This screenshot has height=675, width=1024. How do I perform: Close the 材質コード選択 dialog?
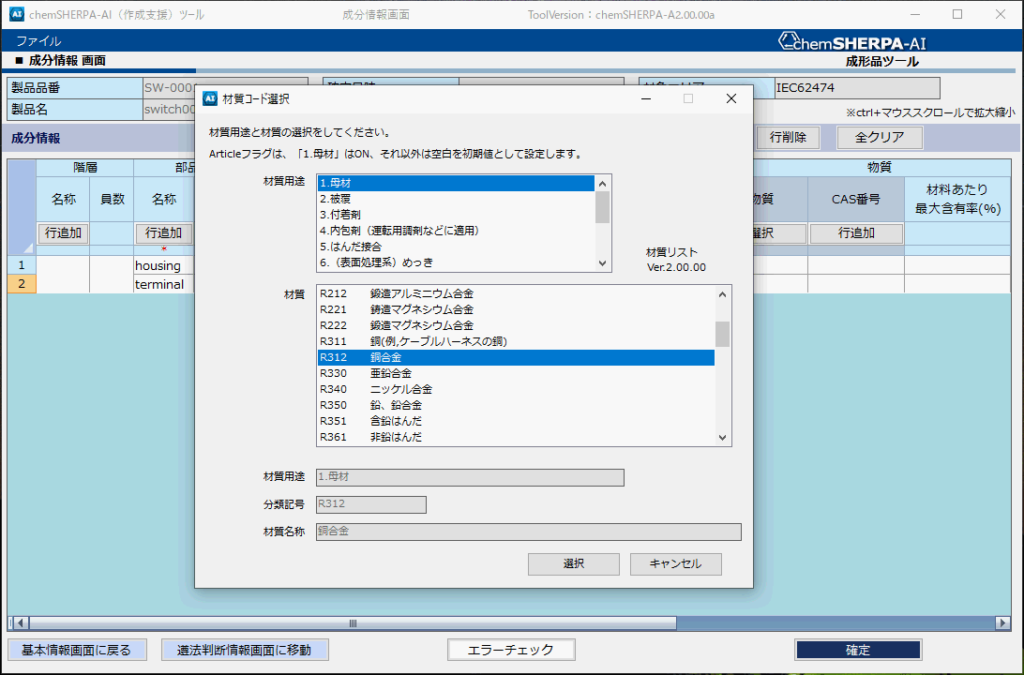731,99
